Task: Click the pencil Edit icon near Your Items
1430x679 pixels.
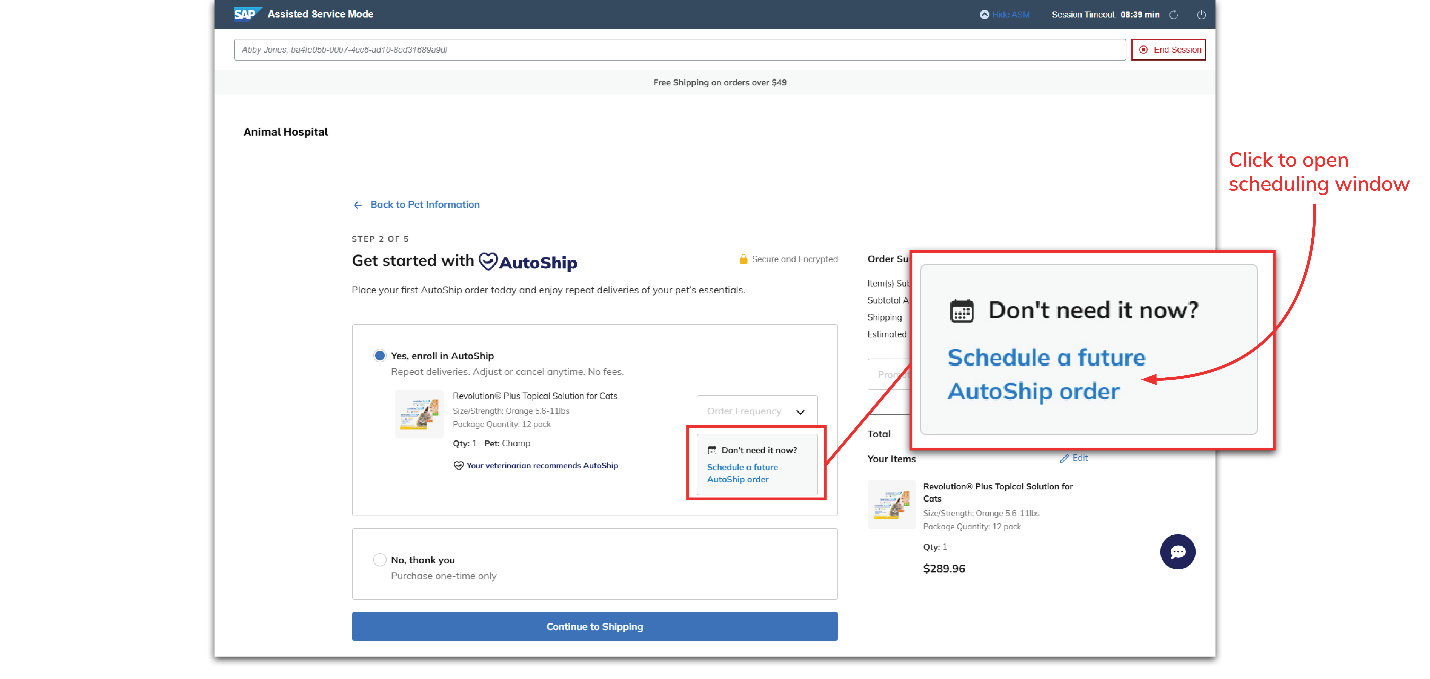Action: point(1065,458)
